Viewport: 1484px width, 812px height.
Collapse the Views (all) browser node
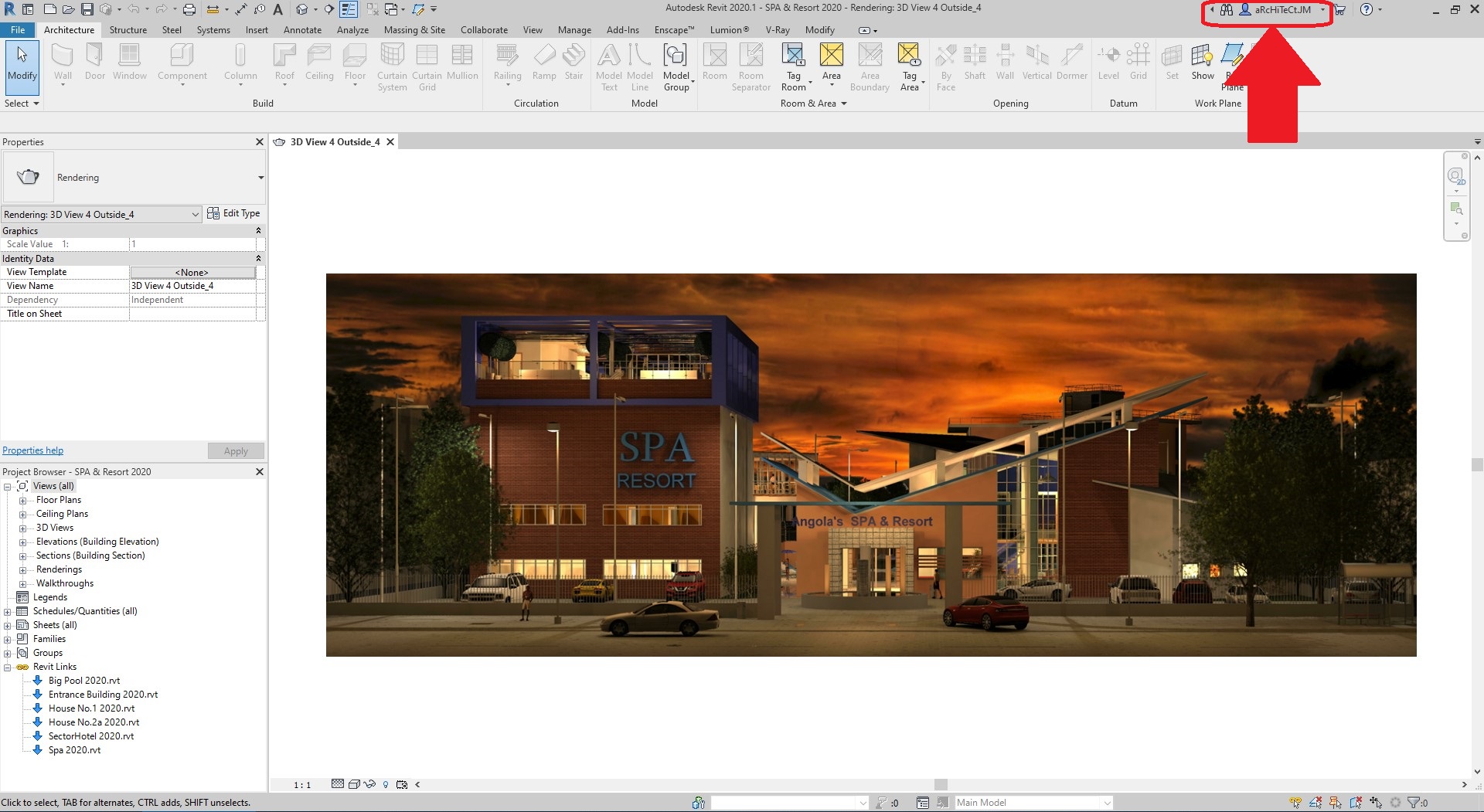pyautogui.click(x=6, y=485)
